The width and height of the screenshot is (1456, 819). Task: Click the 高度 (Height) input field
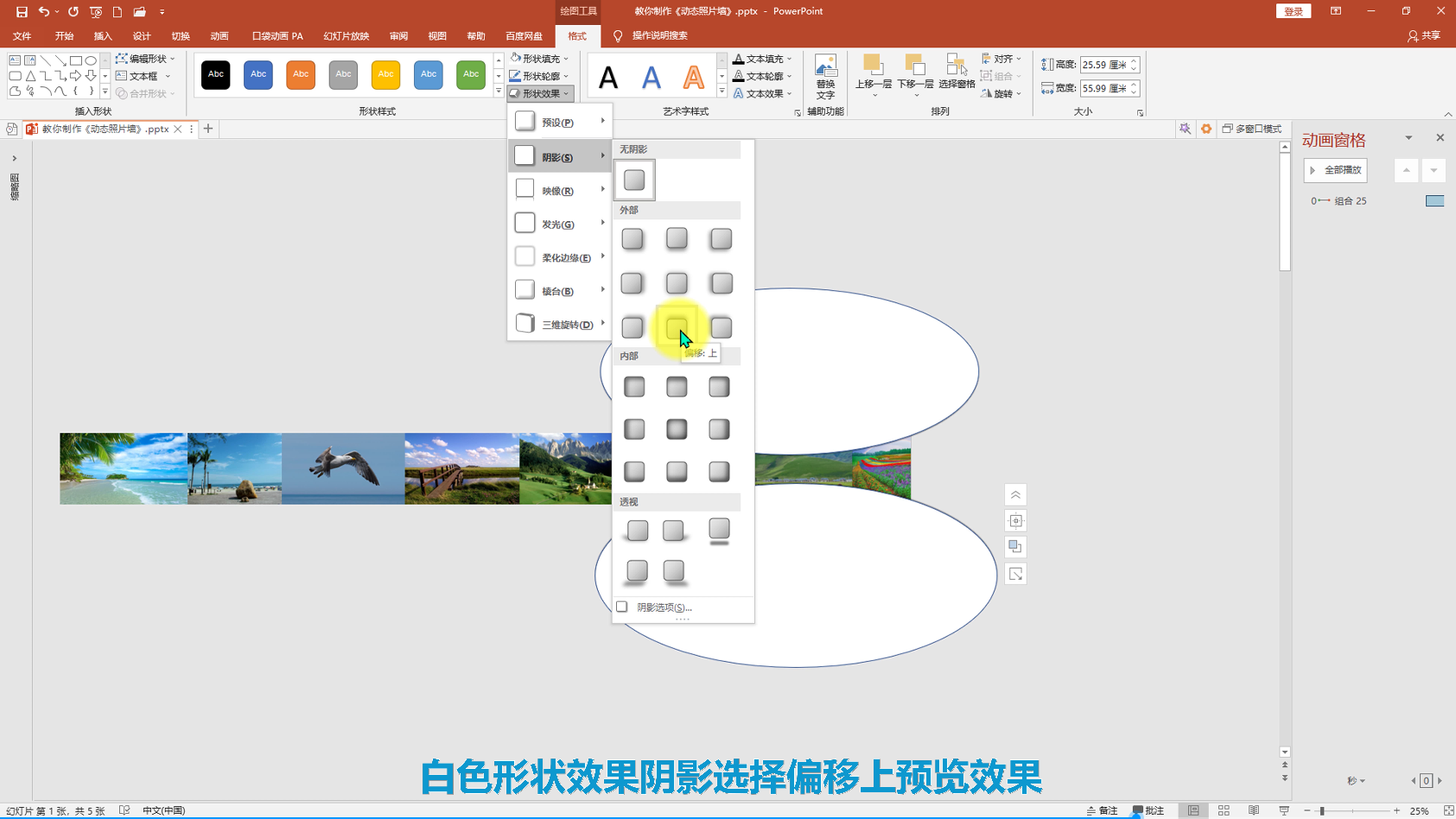1103,65
